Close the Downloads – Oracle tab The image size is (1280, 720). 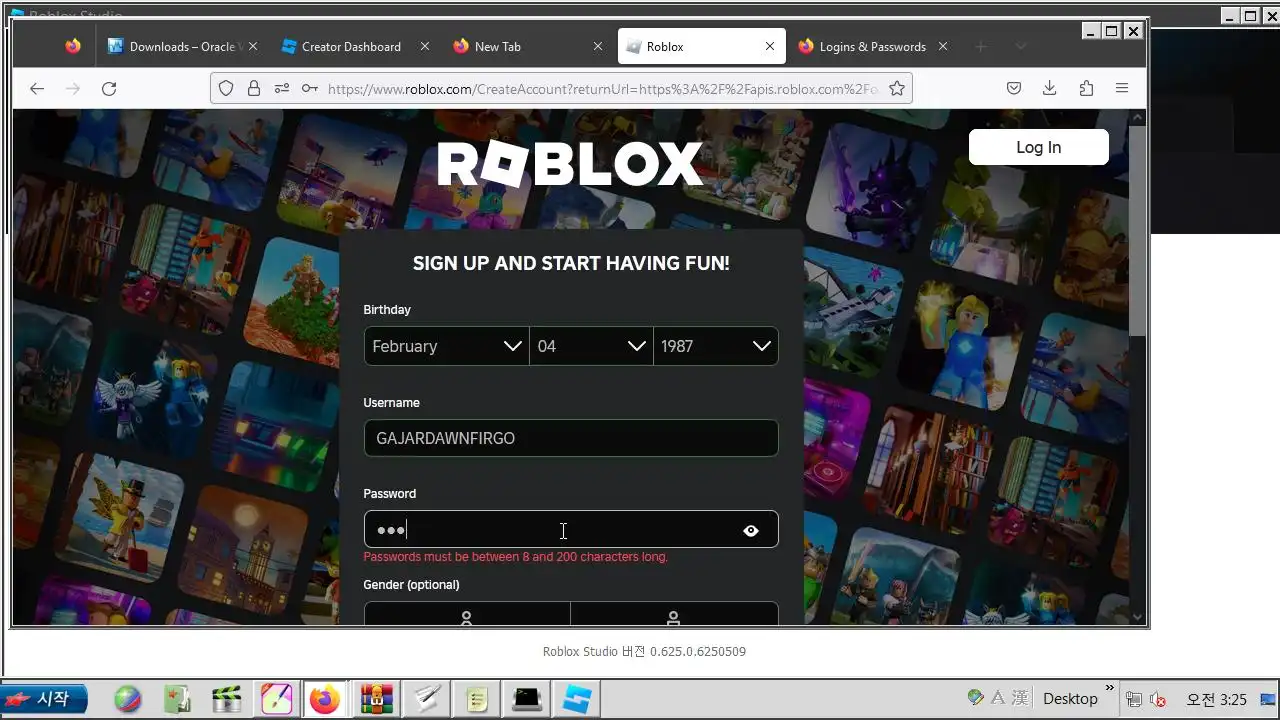click(253, 46)
